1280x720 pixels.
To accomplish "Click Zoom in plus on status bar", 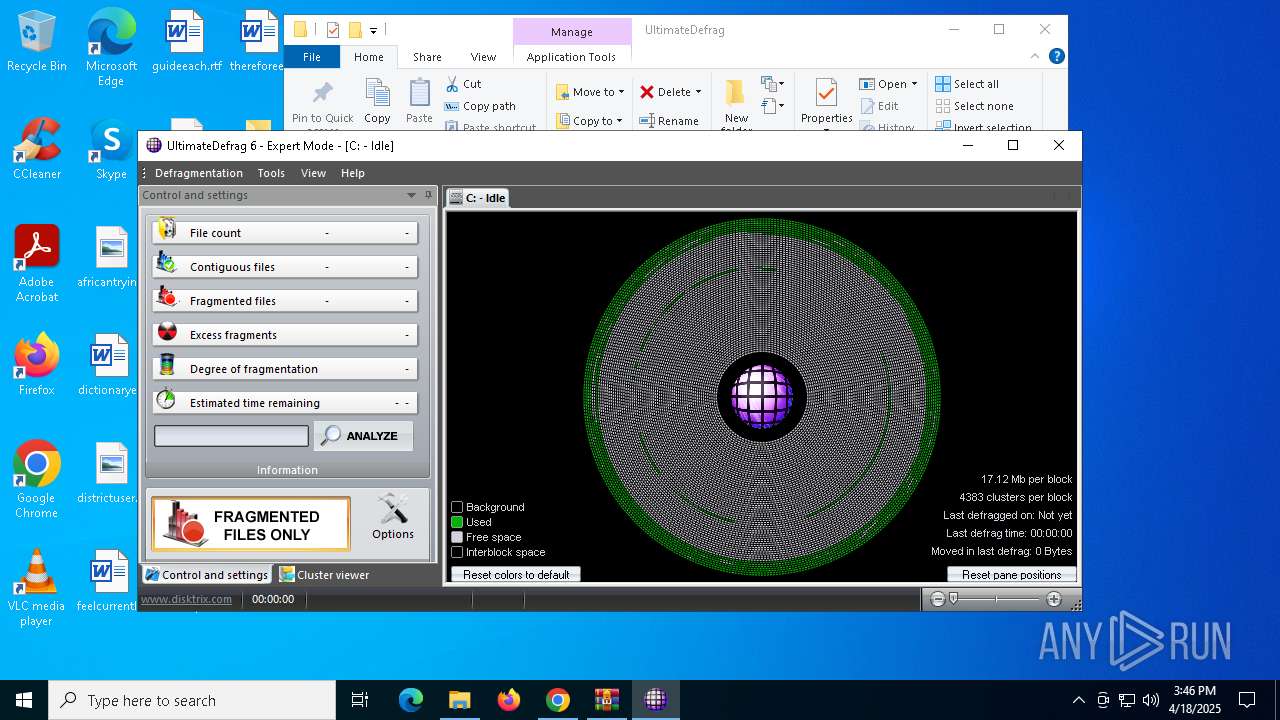I will click(x=1053, y=599).
